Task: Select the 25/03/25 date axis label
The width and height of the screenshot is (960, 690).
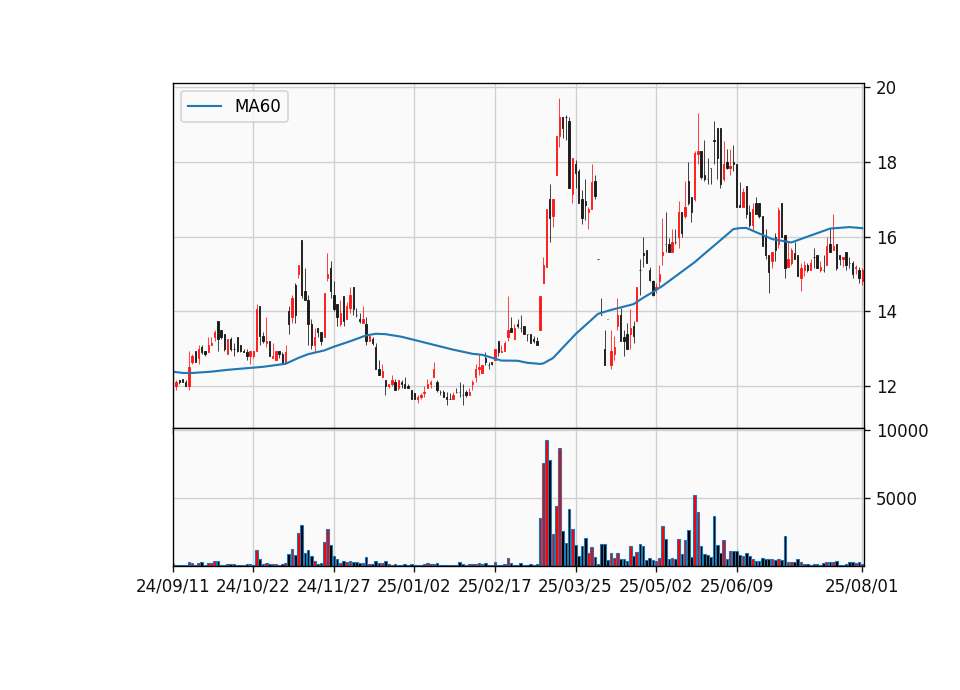Action: [x=575, y=586]
